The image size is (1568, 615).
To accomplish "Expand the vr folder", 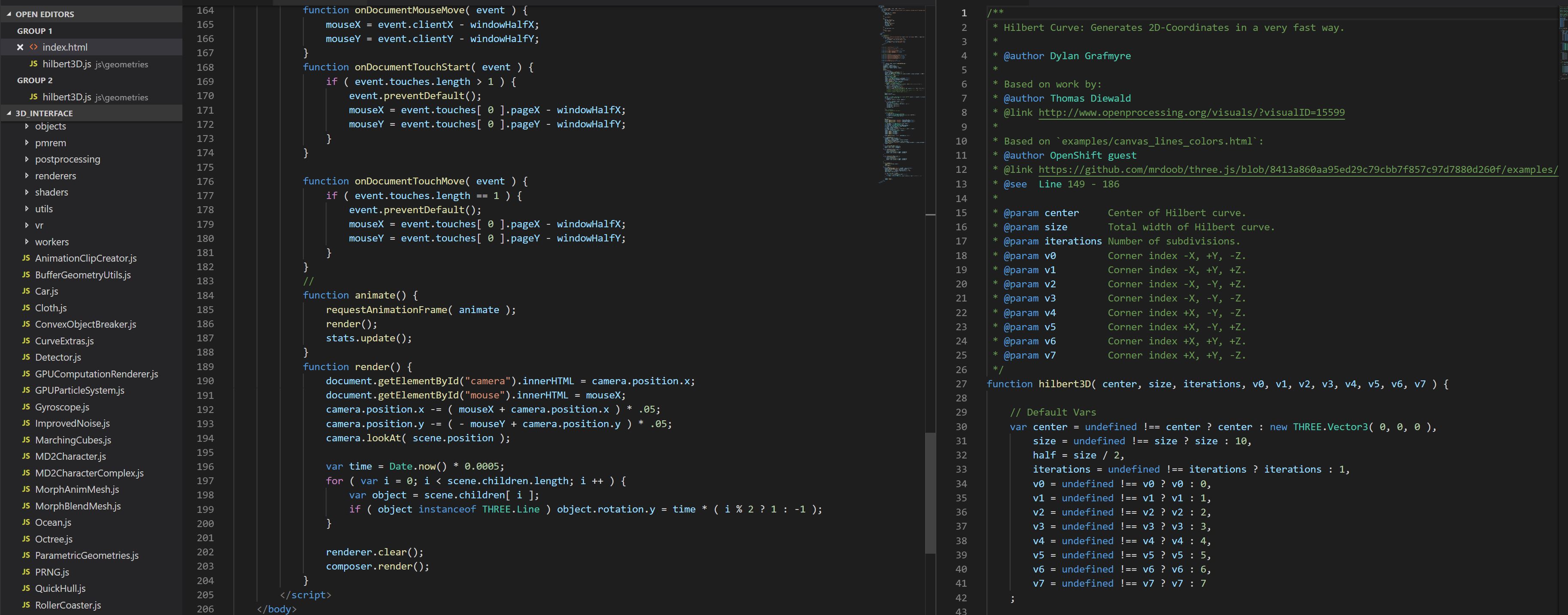I will pyautogui.click(x=27, y=225).
